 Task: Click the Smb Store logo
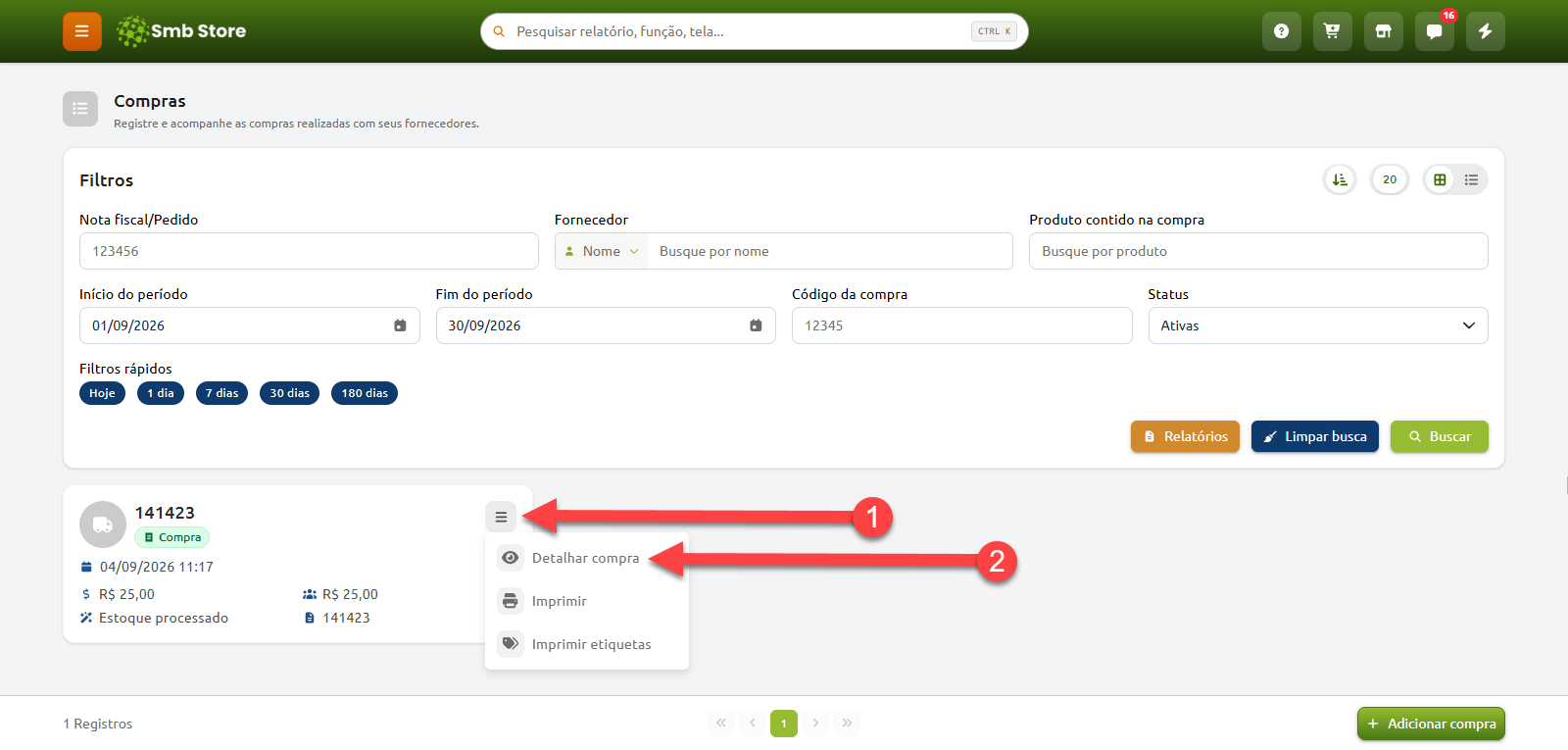[181, 31]
